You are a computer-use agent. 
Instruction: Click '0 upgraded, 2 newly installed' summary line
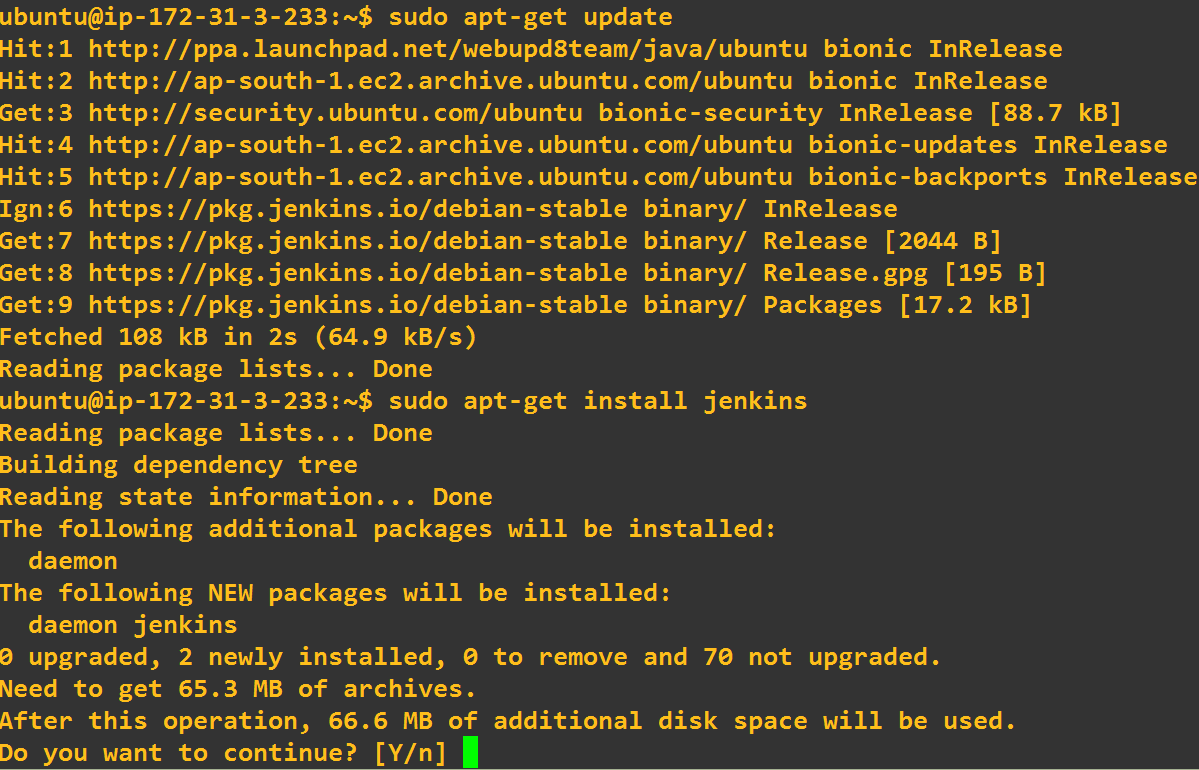470,657
